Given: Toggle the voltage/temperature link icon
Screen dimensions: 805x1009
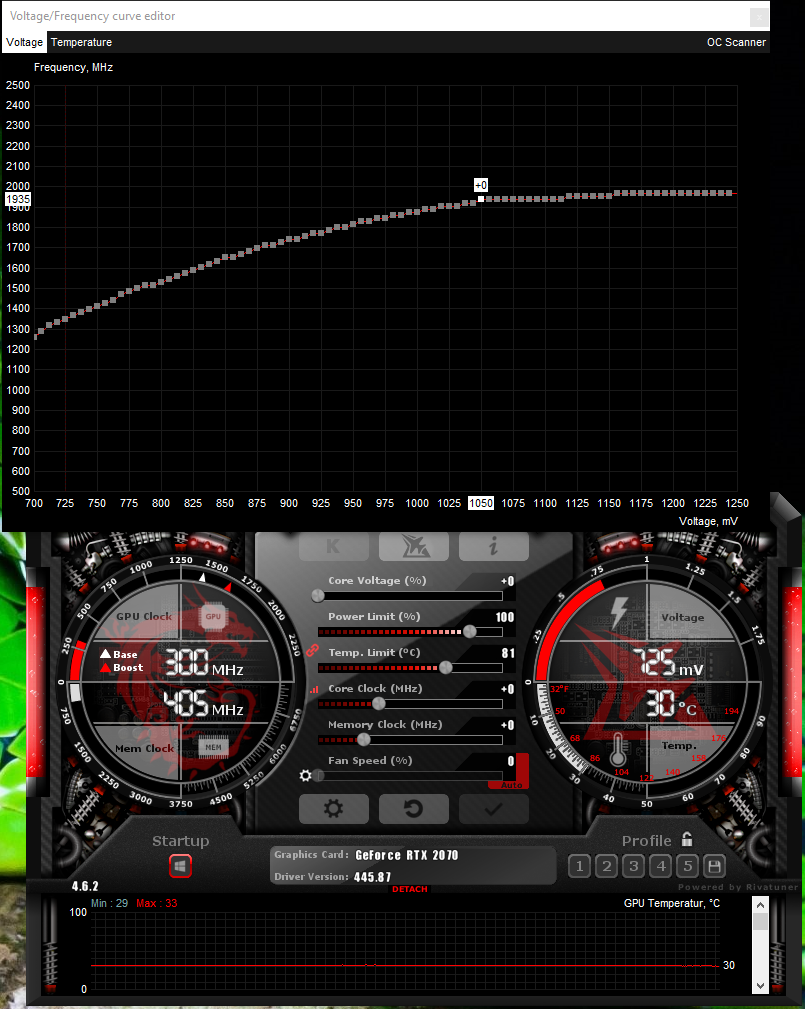Looking at the screenshot, I should coord(312,651).
